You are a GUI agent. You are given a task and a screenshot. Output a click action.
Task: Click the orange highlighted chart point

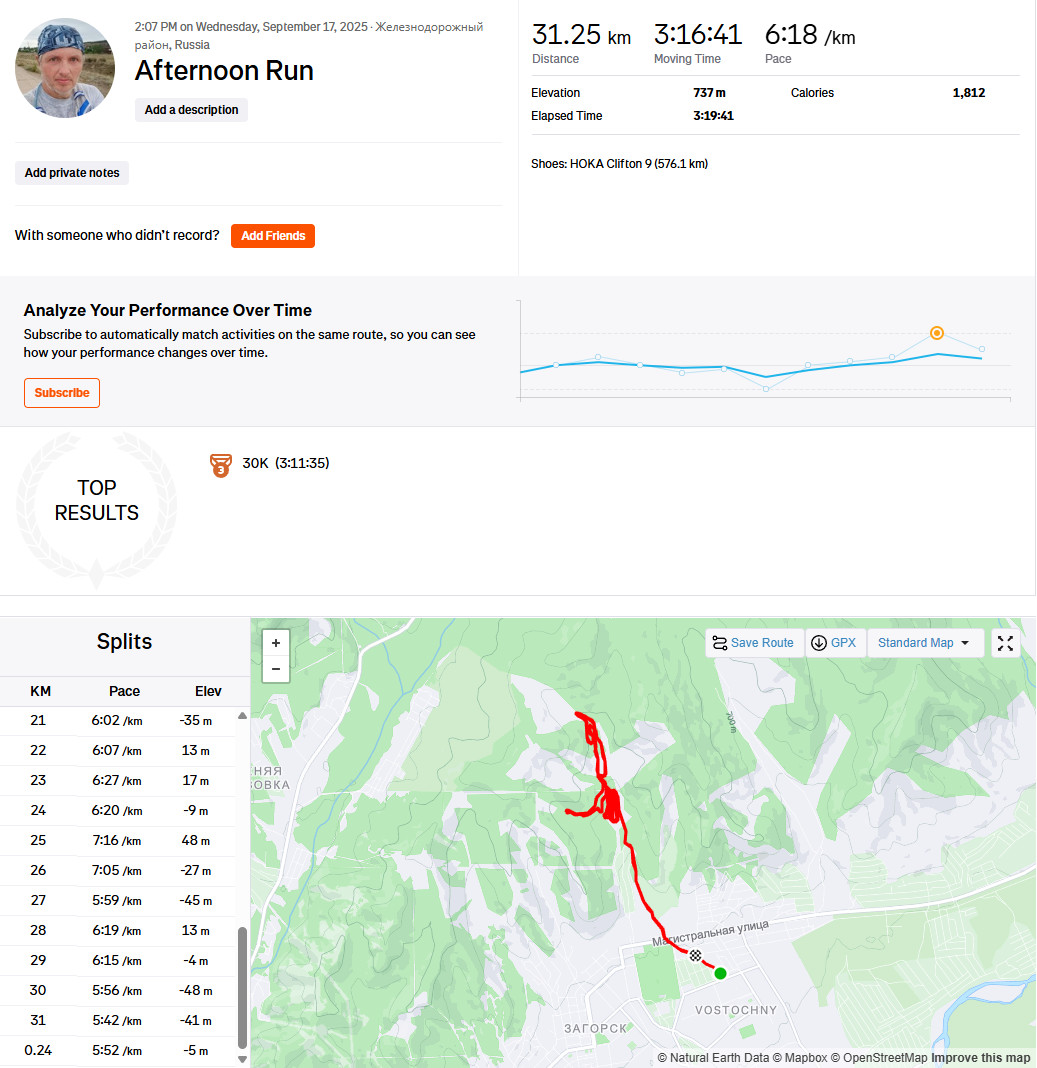[x=937, y=333]
